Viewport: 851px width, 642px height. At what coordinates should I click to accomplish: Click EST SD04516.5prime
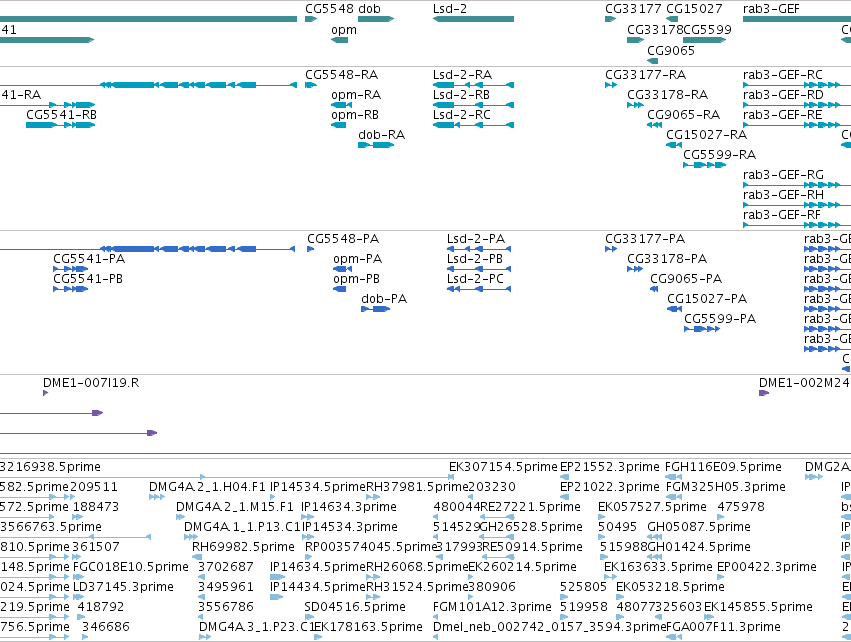355,607
